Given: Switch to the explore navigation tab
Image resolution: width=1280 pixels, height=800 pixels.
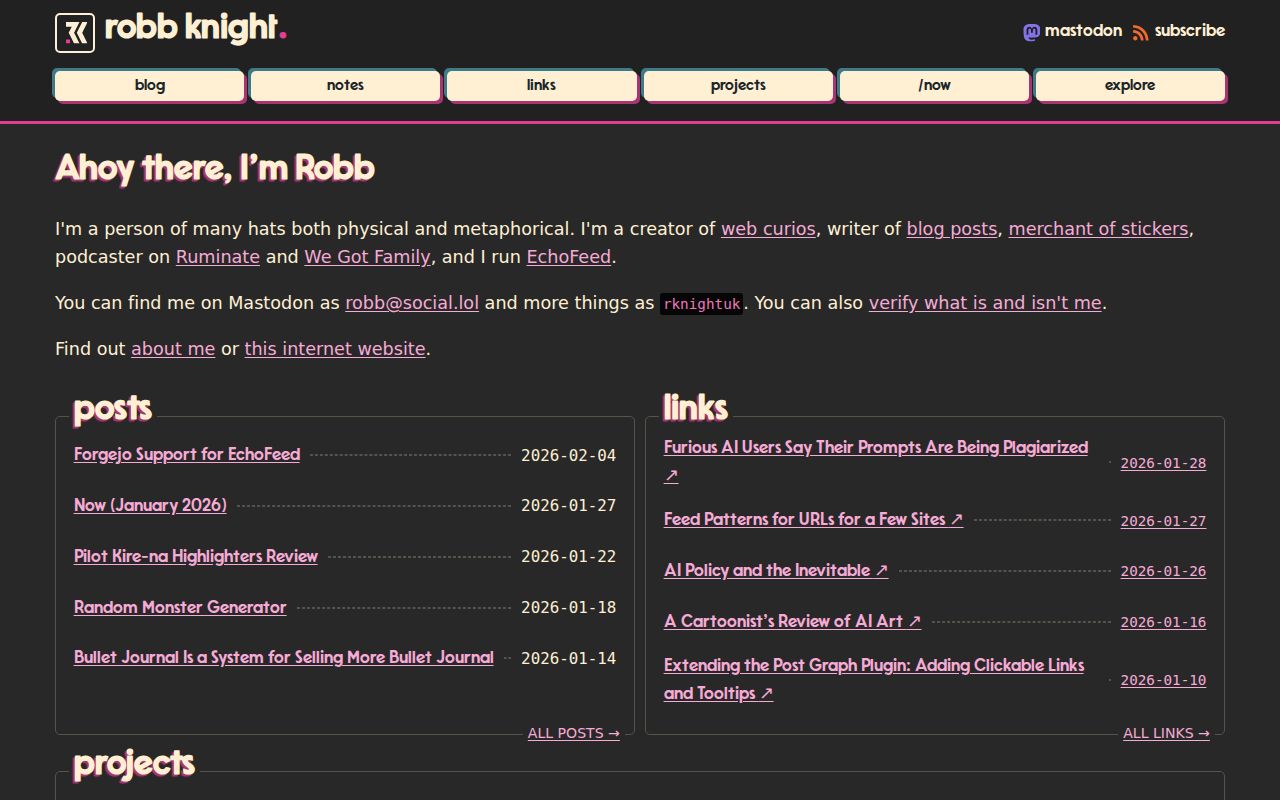Looking at the screenshot, I should click(x=1130, y=85).
